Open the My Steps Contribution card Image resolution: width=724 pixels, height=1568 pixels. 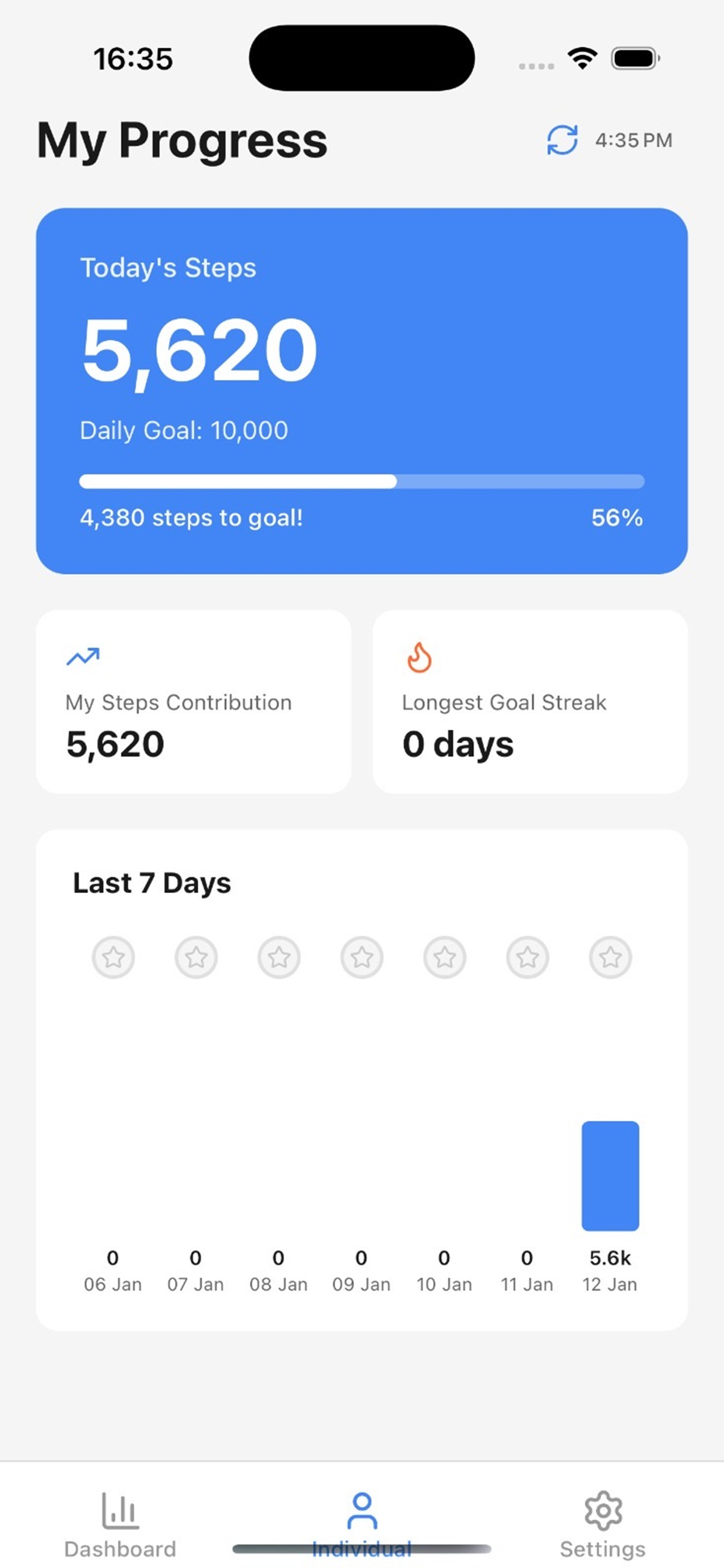click(194, 702)
